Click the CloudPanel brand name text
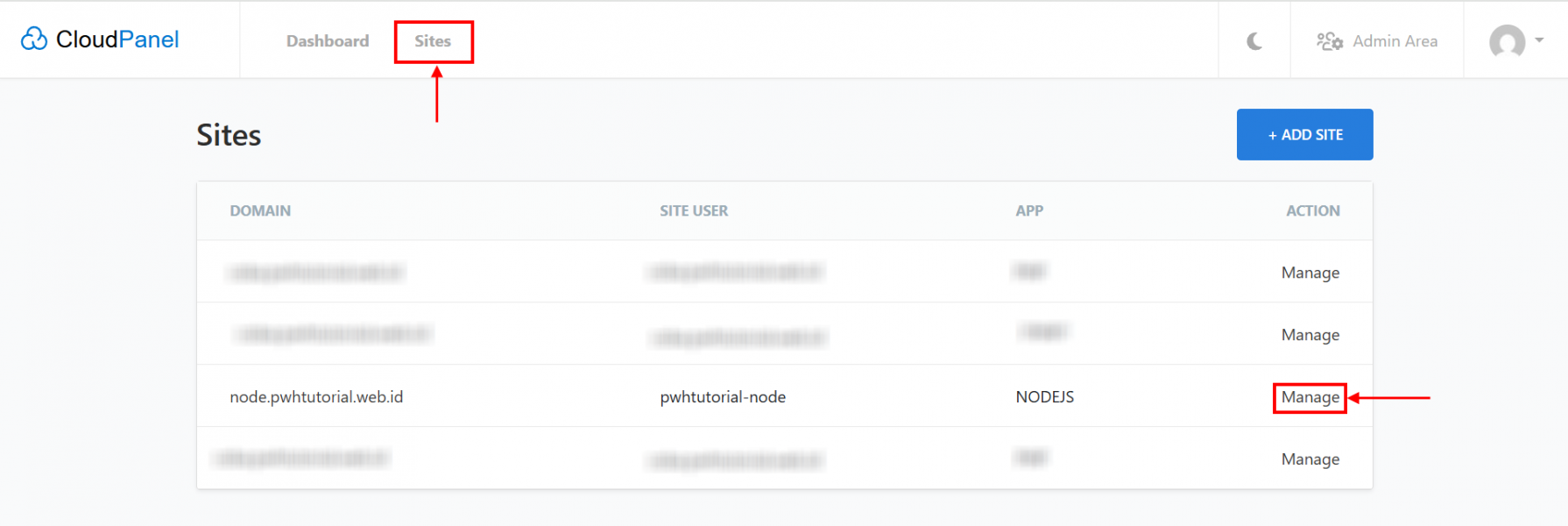Screen dimensions: 1568x526 pos(117,39)
